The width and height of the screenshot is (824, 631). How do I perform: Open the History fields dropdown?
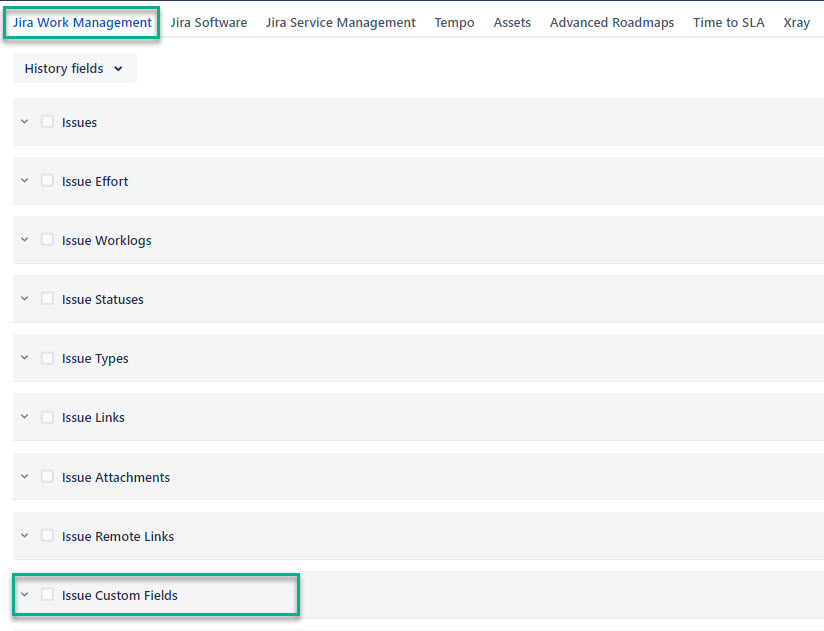74,69
